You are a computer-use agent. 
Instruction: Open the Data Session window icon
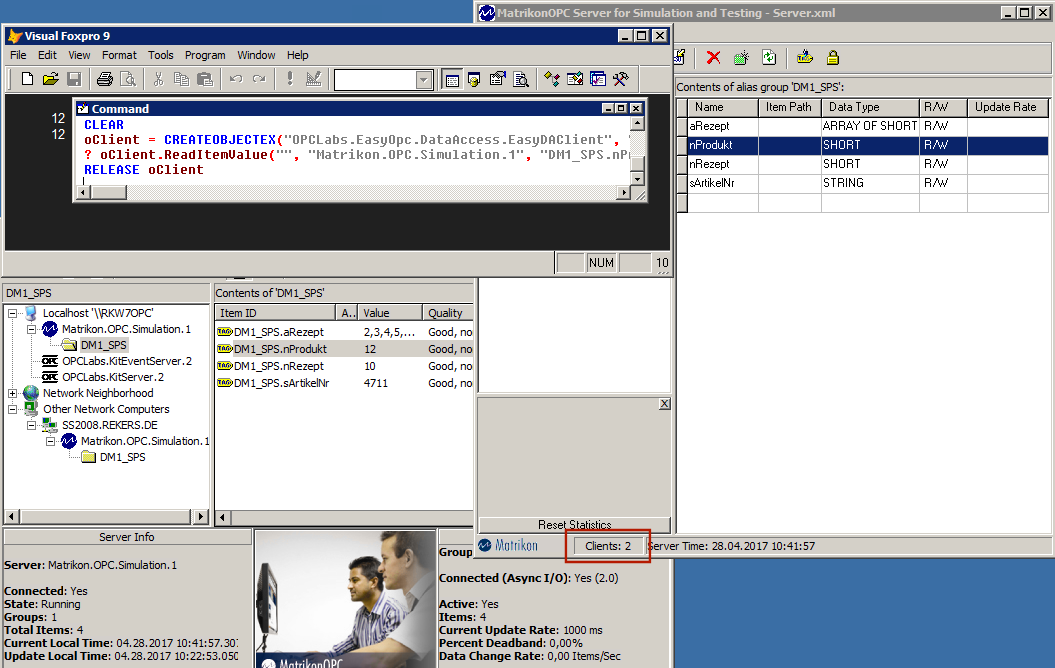pos(474,80)
